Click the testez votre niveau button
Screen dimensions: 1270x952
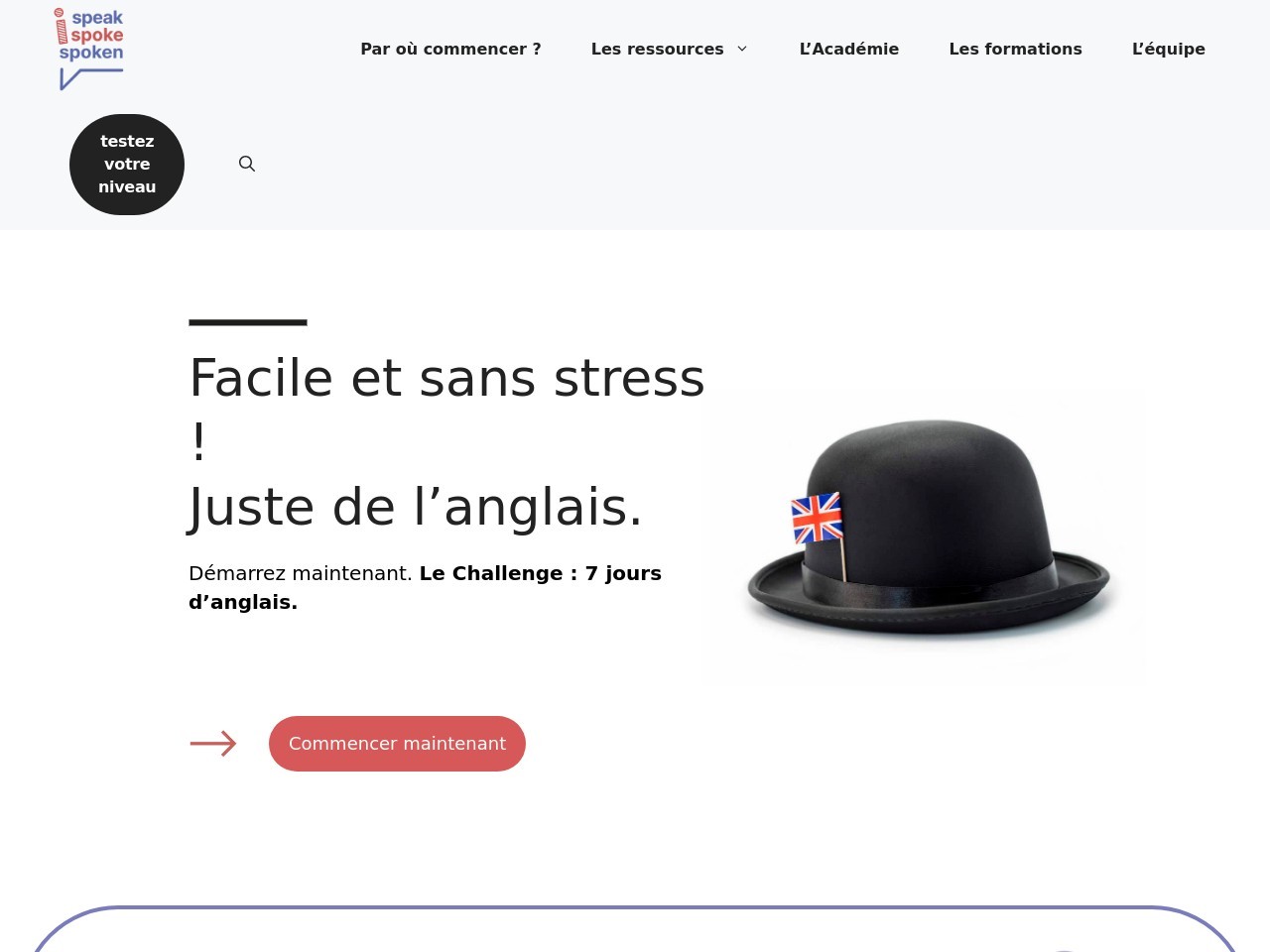pos(127,165)
